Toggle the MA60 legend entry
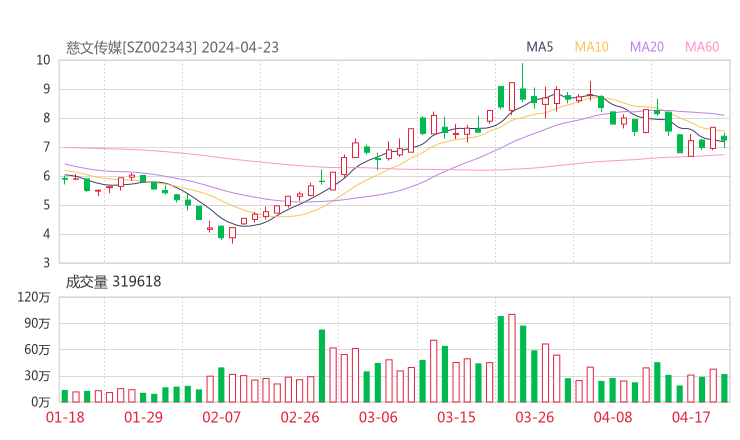This screenshot has width=740, height=440. [x=702, y=47]
